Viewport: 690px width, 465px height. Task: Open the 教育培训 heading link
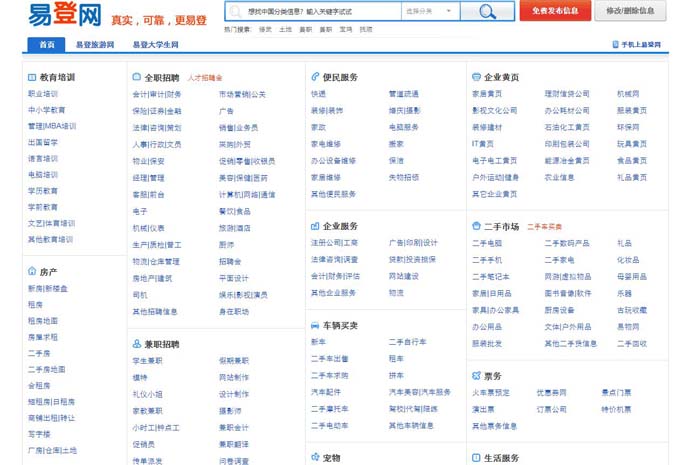[x=57, y=77]
